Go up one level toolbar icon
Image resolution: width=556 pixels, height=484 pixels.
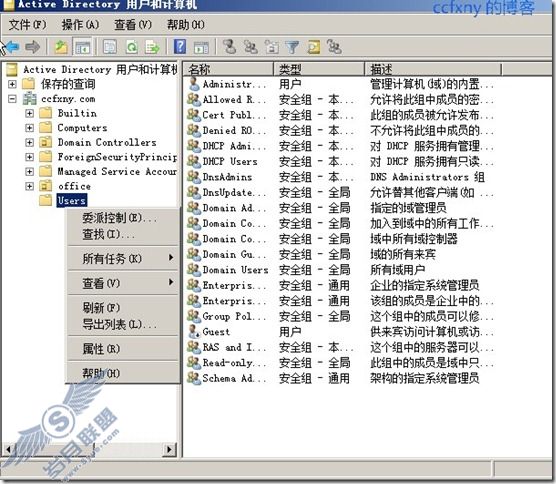61,47
